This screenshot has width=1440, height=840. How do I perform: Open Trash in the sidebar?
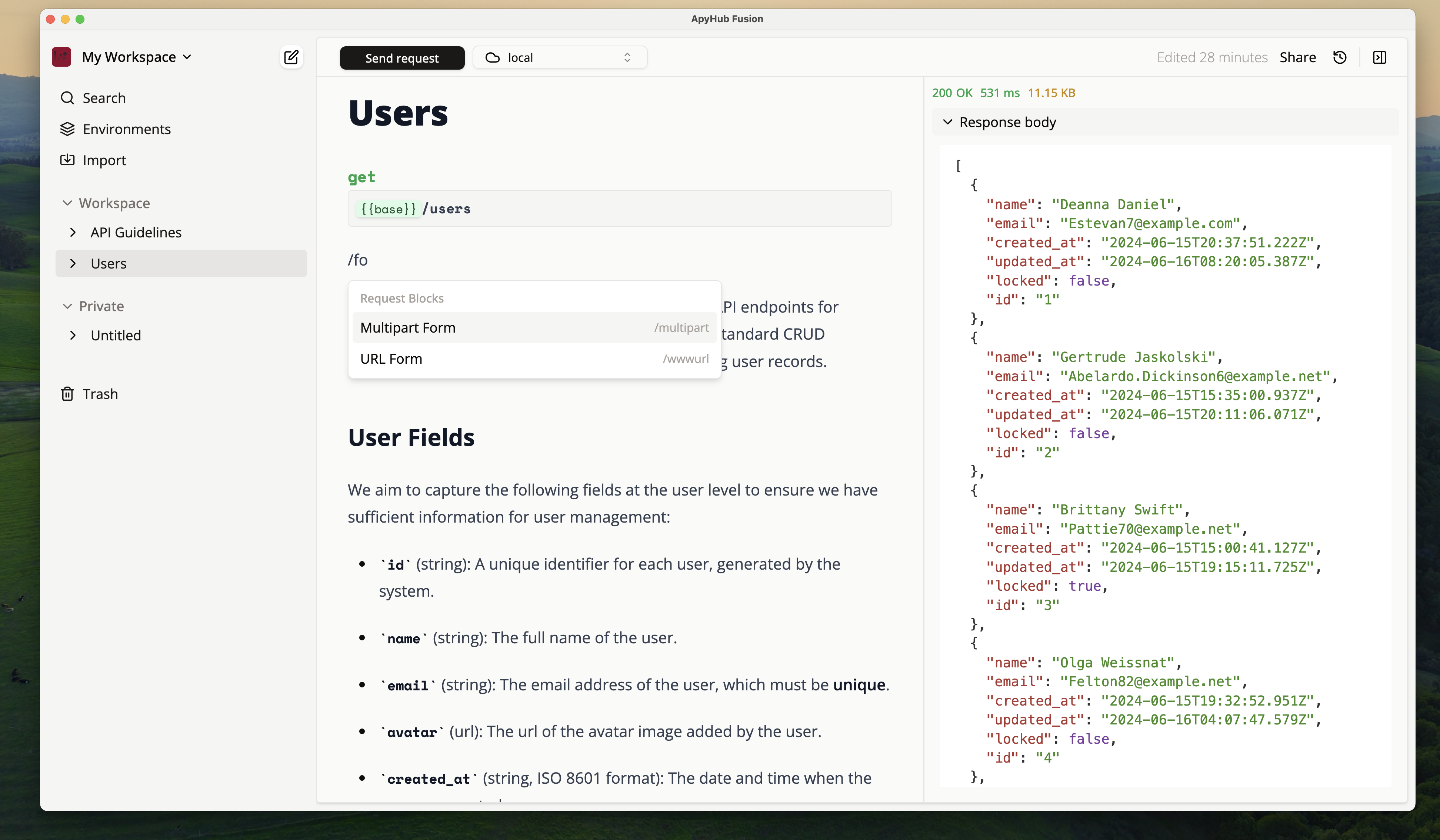click(x=101, y=394)
